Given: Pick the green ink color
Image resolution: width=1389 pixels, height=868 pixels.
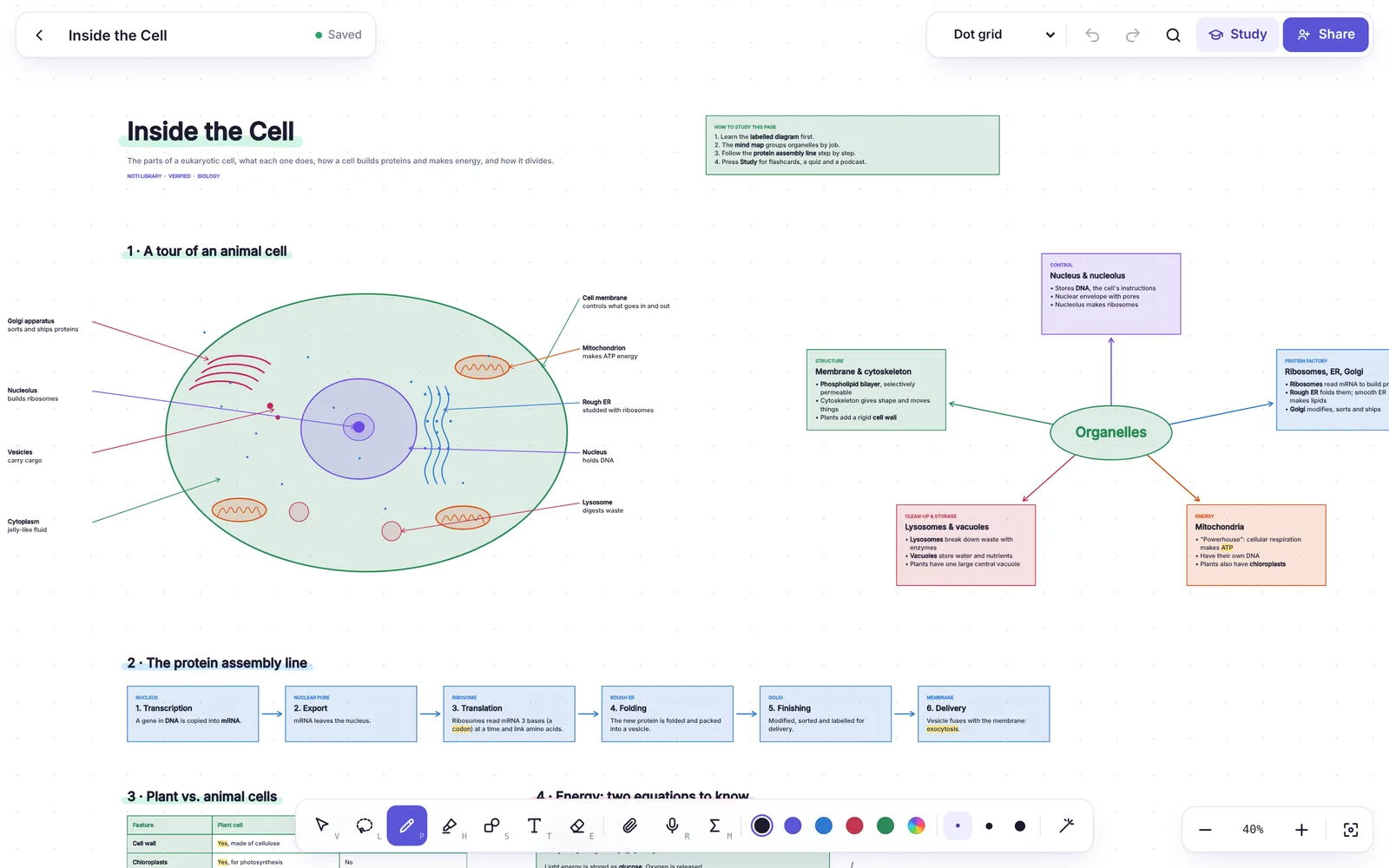Looking at the screenshot, I should point(885,825).
